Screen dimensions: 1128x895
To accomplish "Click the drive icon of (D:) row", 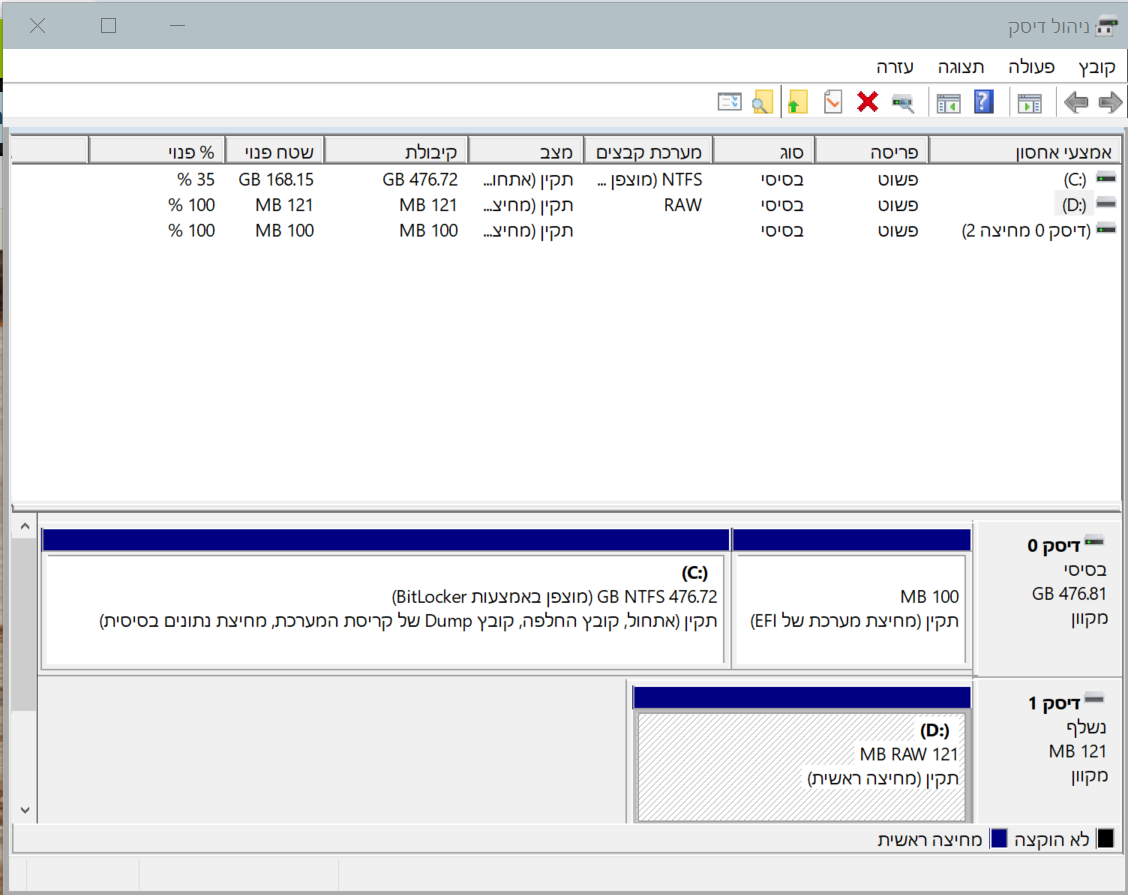I will tap(1106, 204).
